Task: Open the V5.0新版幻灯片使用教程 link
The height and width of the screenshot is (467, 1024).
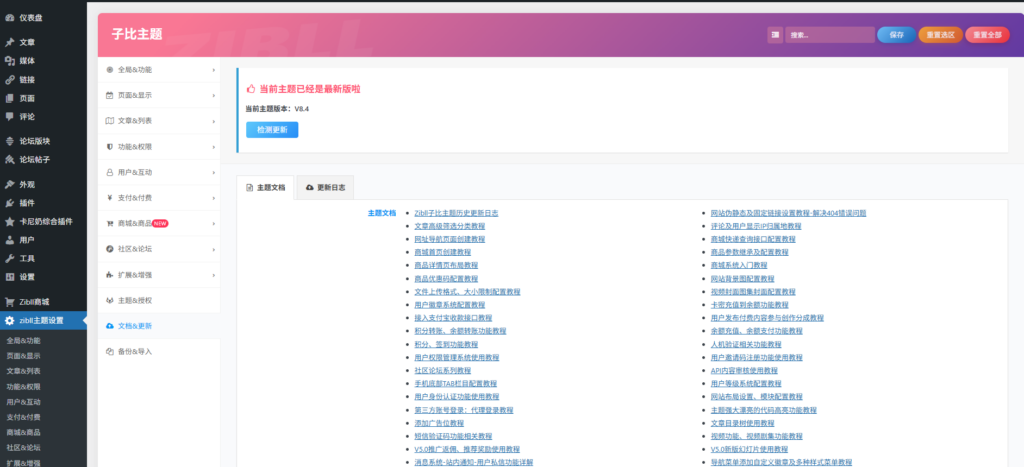Action: click(749, 449)
